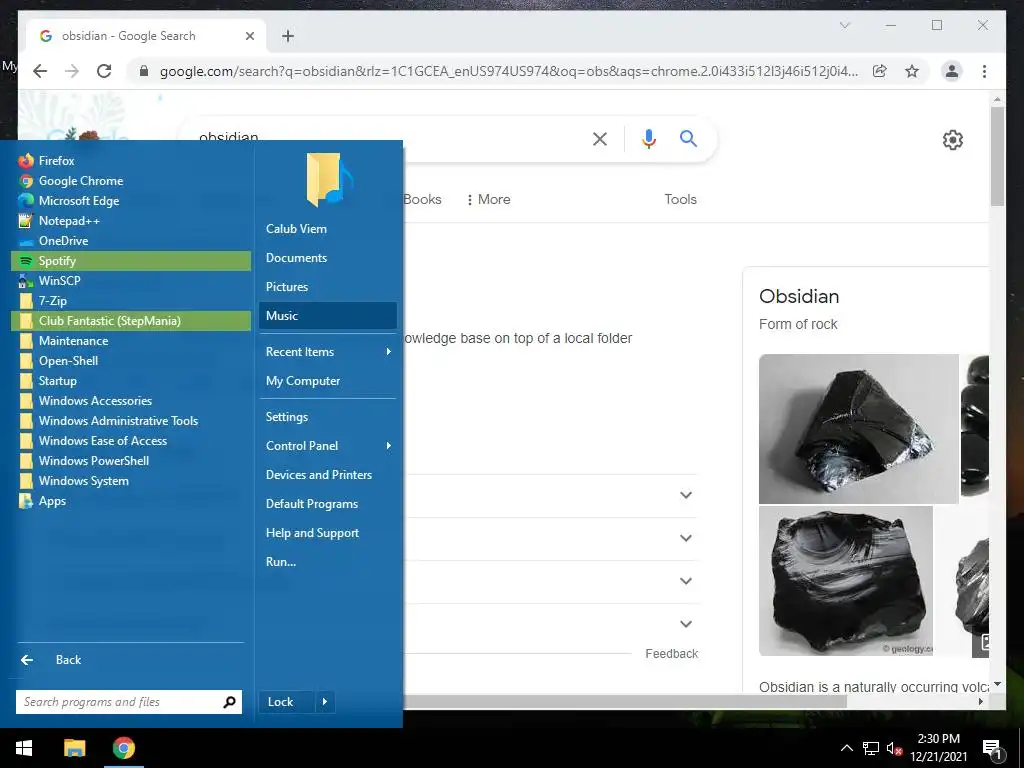Click the blue Google search magnifier
Screen dimensions: 1024x768
[x=688, y=138]
